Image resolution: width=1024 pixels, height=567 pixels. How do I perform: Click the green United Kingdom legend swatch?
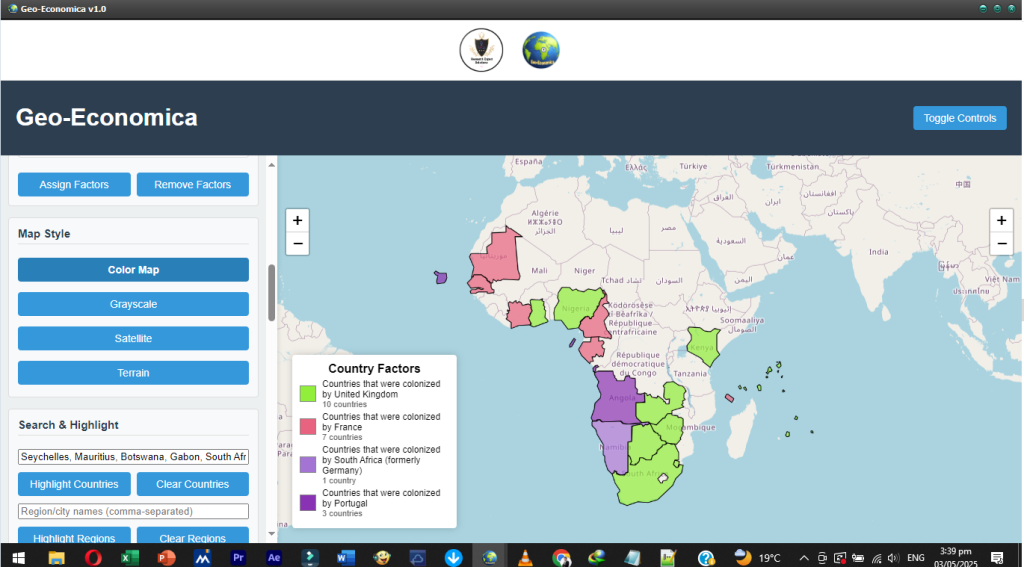pos(308,394)
